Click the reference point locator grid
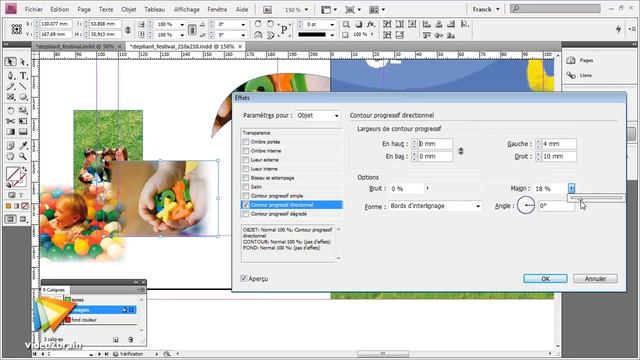Image resolution: width=640 pixels, height=360 pixels. (x=16, y=29)
